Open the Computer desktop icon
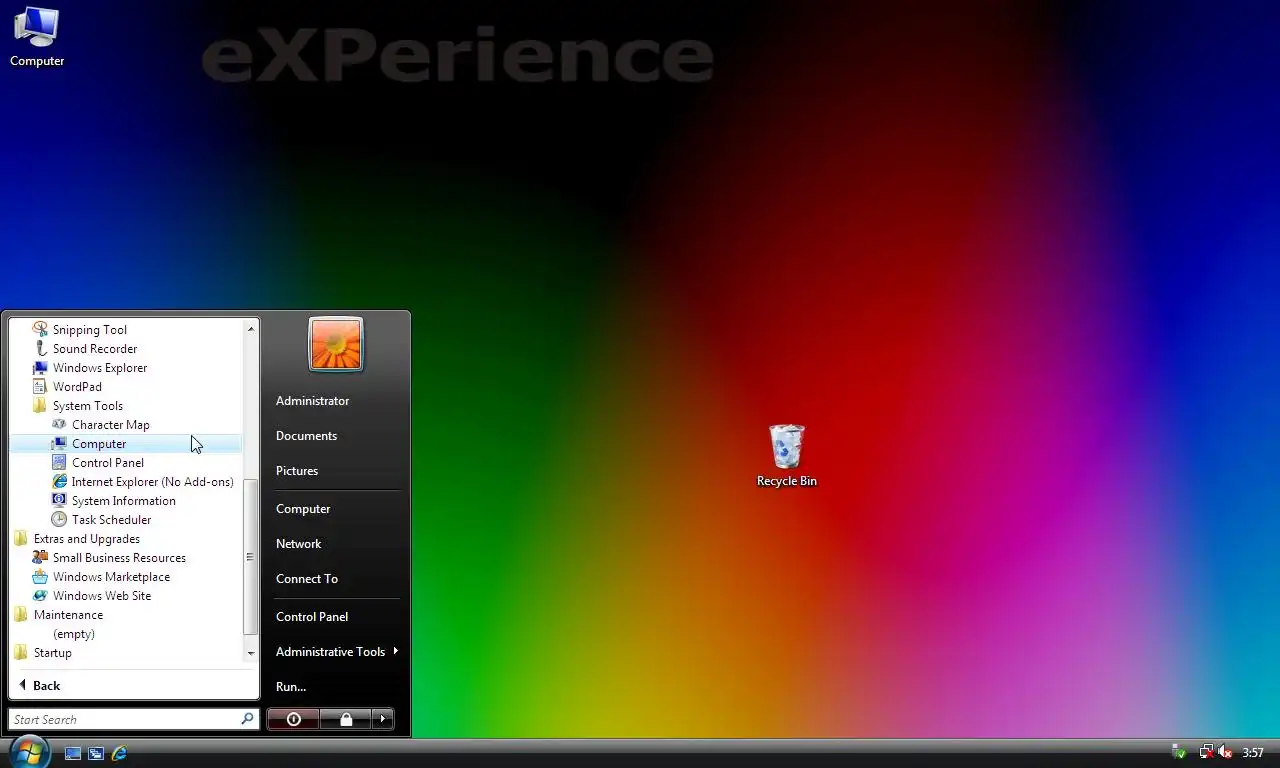 [37, 37]
